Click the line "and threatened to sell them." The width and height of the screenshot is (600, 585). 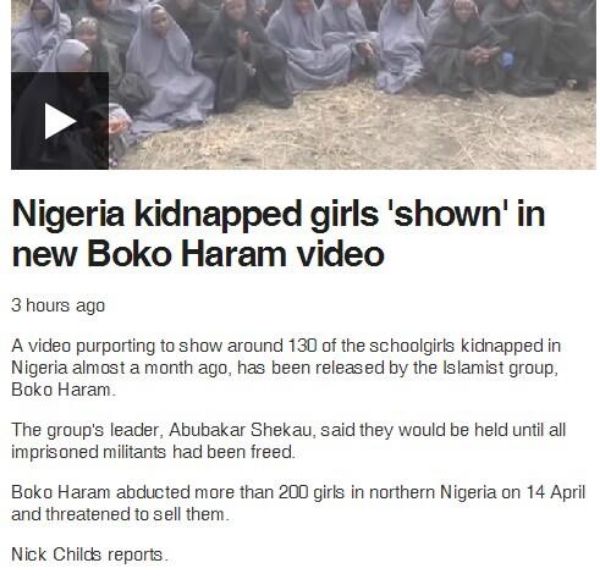(120, 515)
